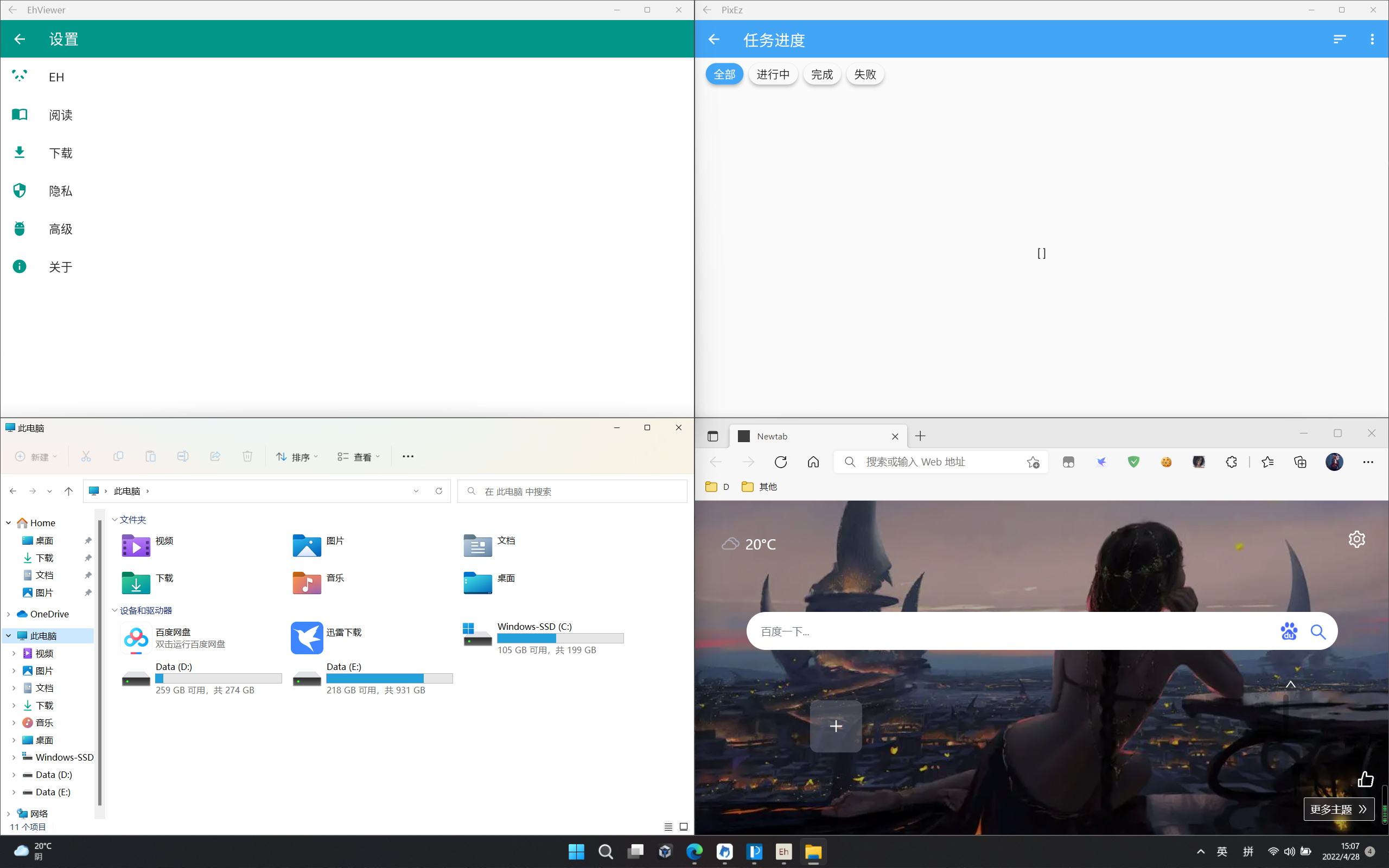
Task: Go up one folder level in File Explorer
Action: [69, 491]
